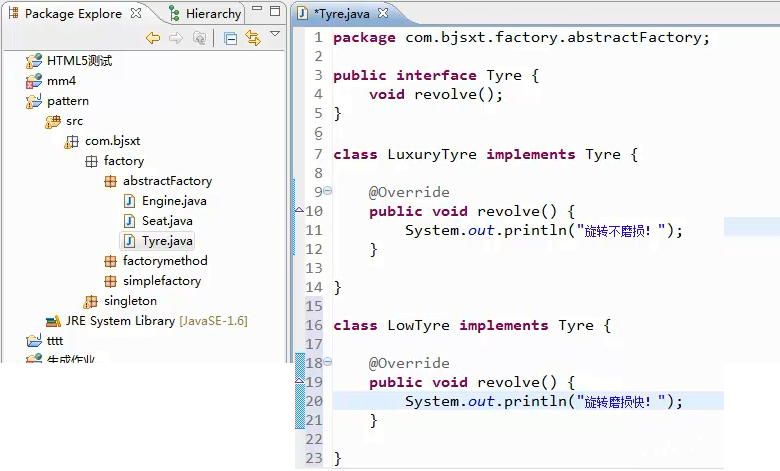780x471 pixels.
Task: Collapse the code fold at line 9
Action: tap(328, 192)
